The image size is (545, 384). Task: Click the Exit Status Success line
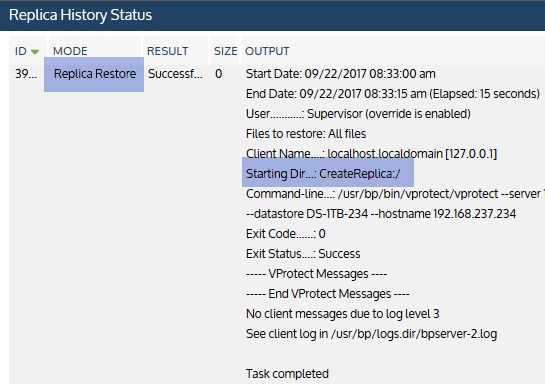[303, 254]
